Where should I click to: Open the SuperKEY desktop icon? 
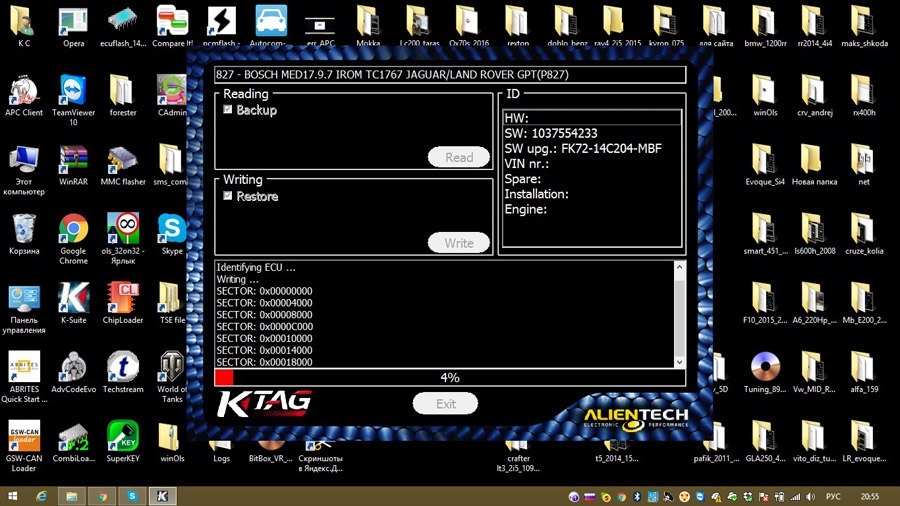[123, 442]
